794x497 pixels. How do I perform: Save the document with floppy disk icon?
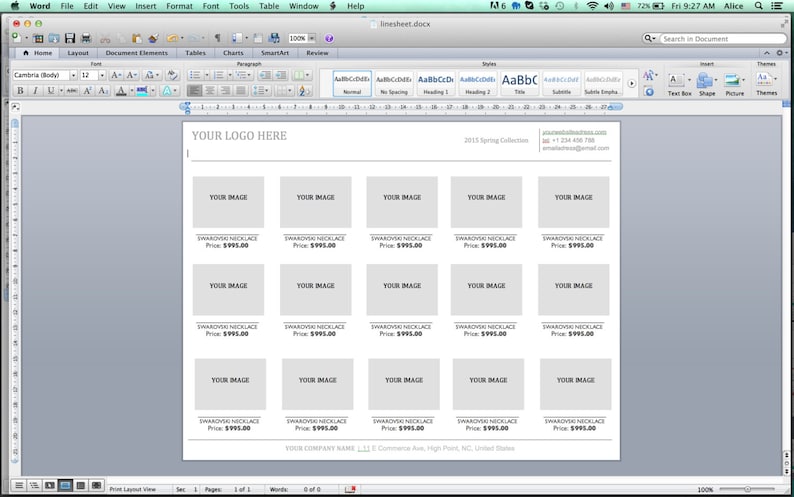click(70, 38)
